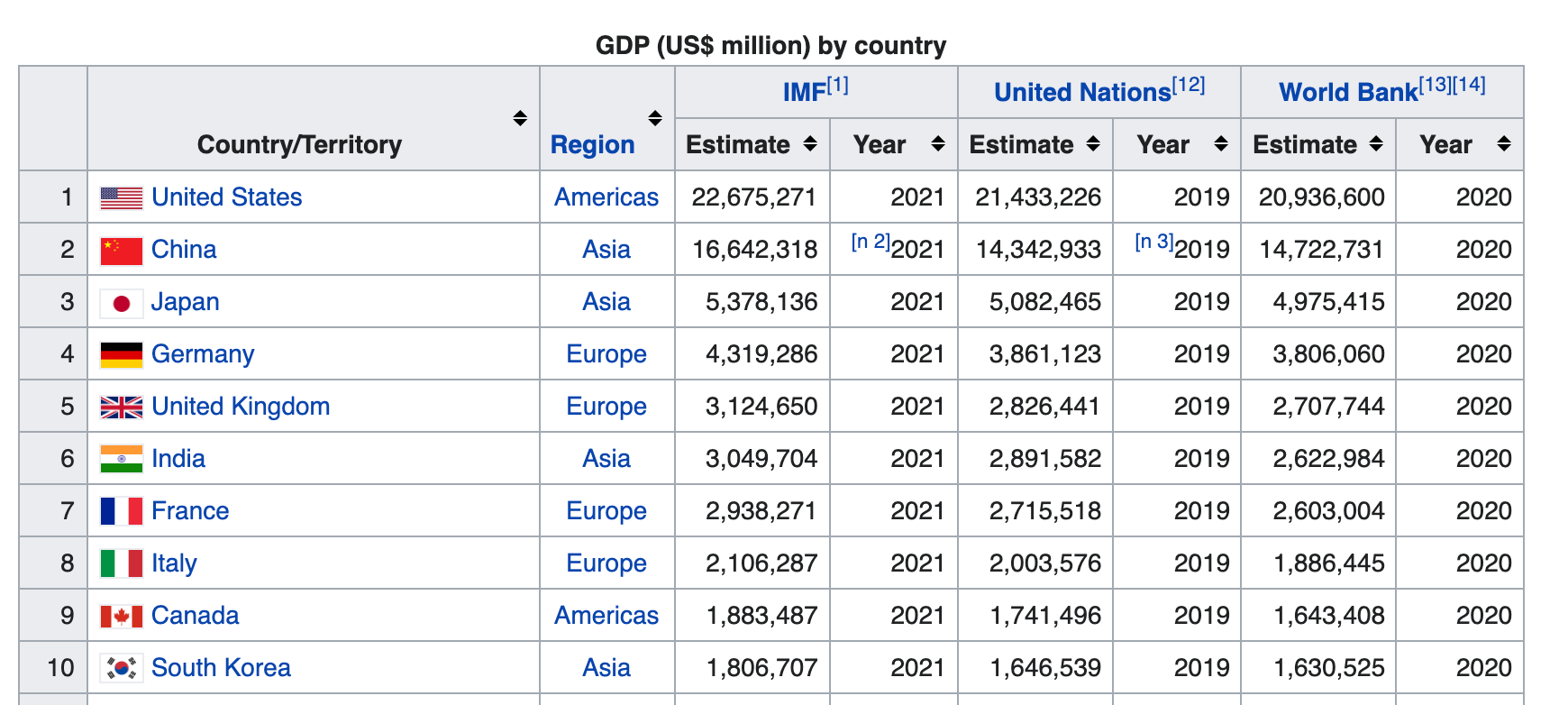Open the Region column header link
This screenshot has width=1568, height=705.
click(x=592, y=144)
